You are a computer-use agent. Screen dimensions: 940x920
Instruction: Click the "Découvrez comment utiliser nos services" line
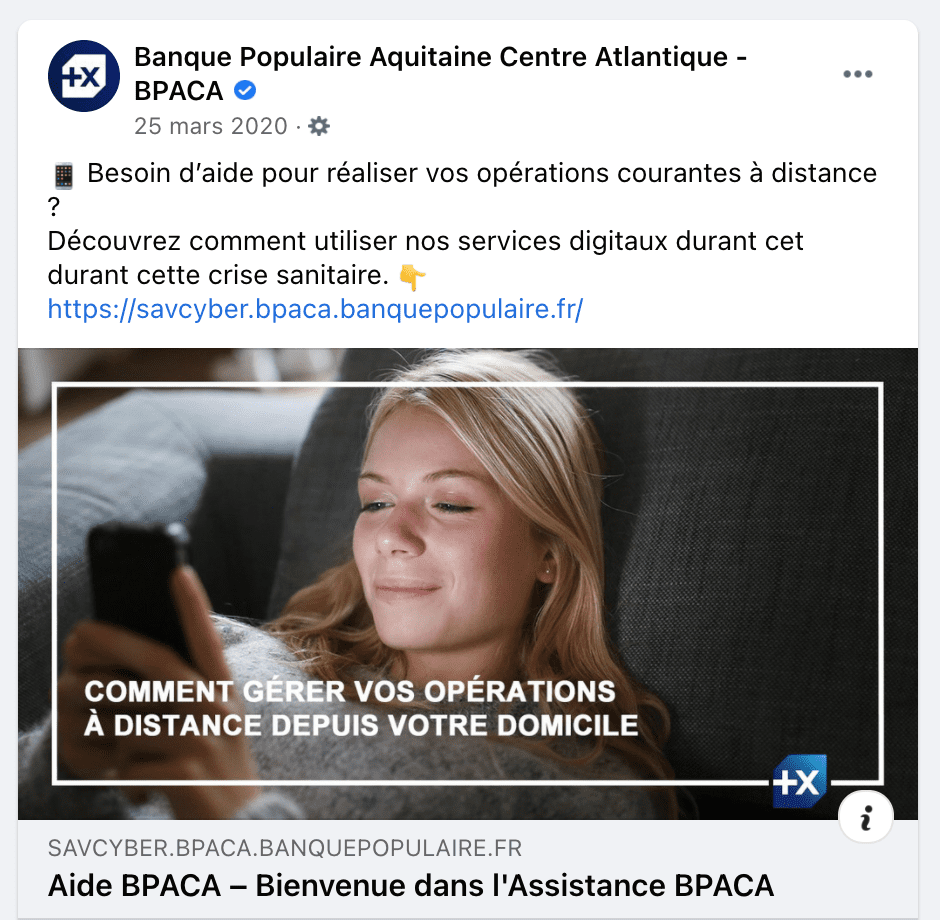point(425,242)
